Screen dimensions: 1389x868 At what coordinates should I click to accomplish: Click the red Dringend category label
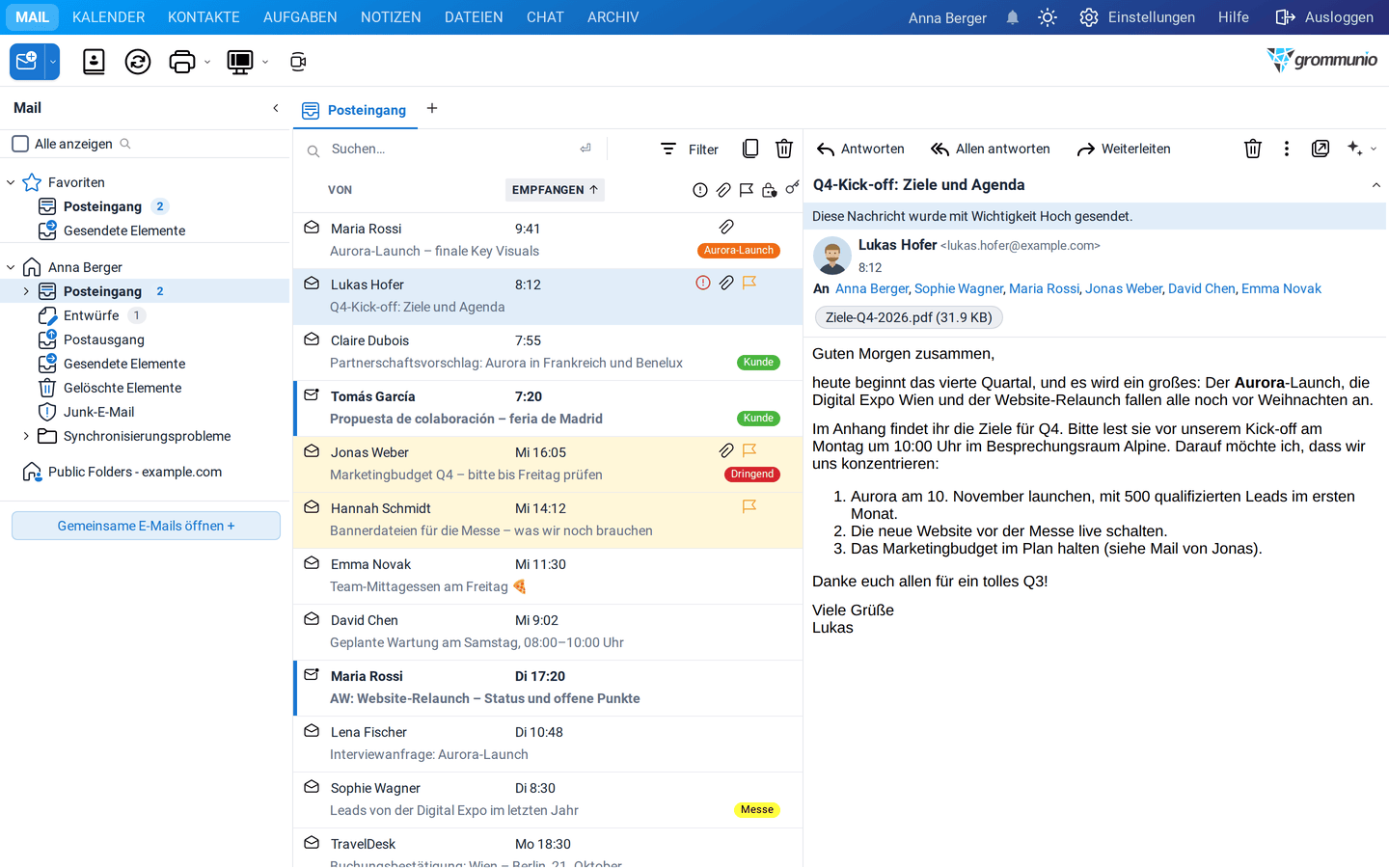tap(752, 475)
